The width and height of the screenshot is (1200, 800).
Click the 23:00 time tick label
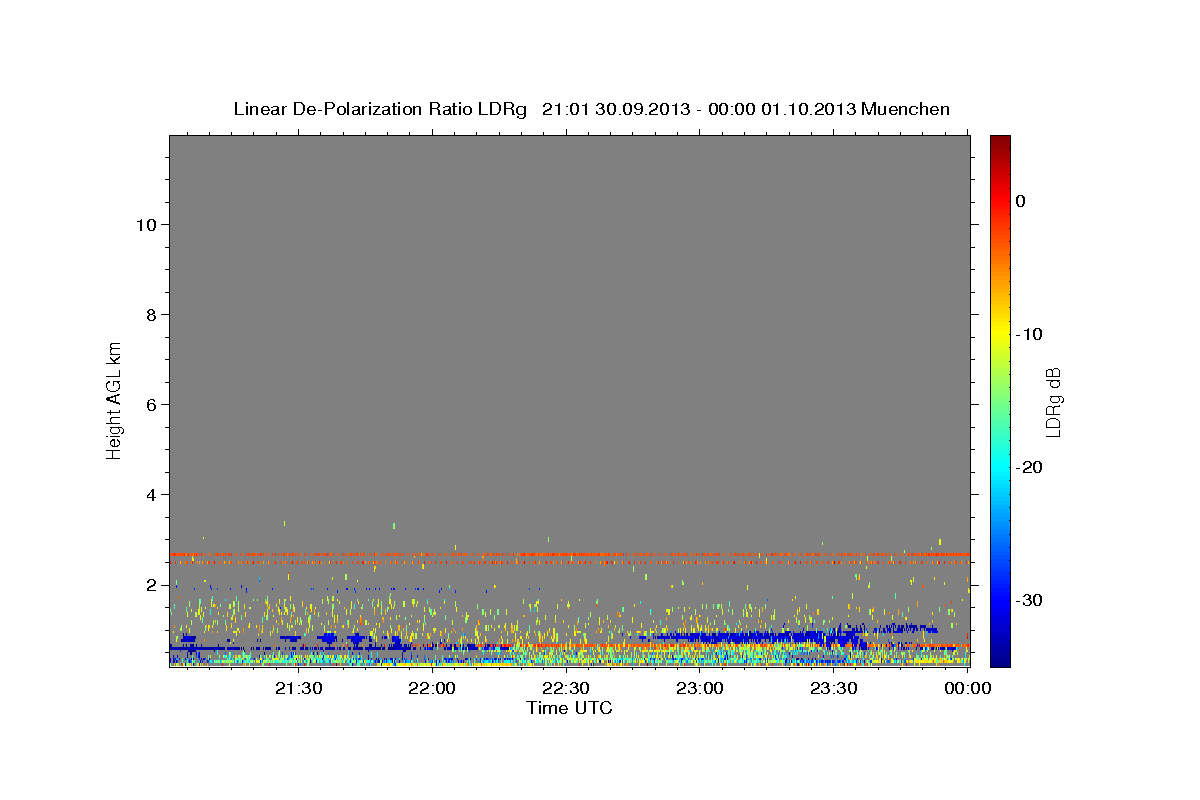(x=699, y=688)
